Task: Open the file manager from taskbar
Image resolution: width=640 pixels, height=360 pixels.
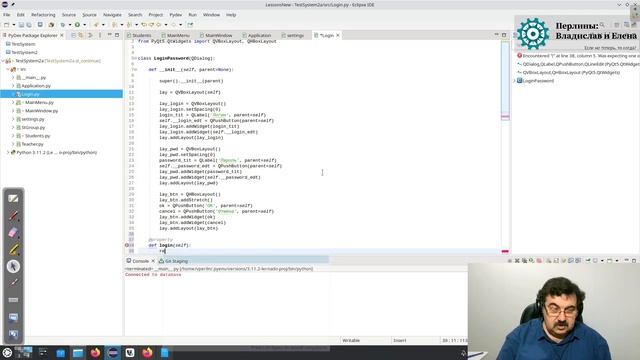Action: pos(78,353)
